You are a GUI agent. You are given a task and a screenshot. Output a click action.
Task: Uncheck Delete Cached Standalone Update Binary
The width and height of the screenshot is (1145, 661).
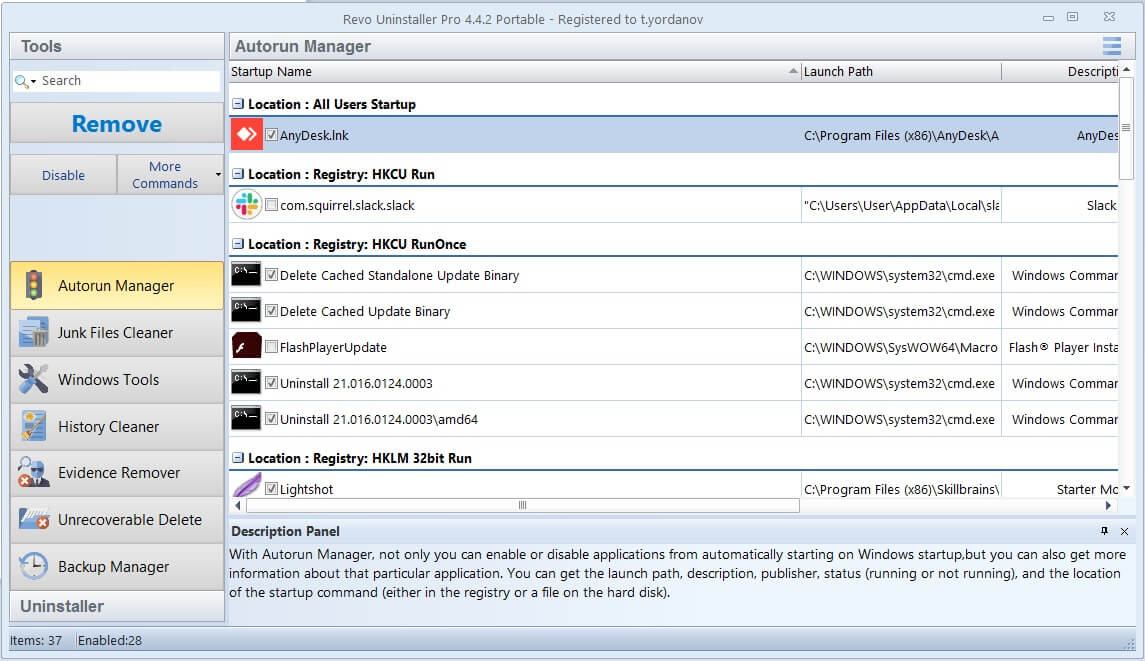272,275
